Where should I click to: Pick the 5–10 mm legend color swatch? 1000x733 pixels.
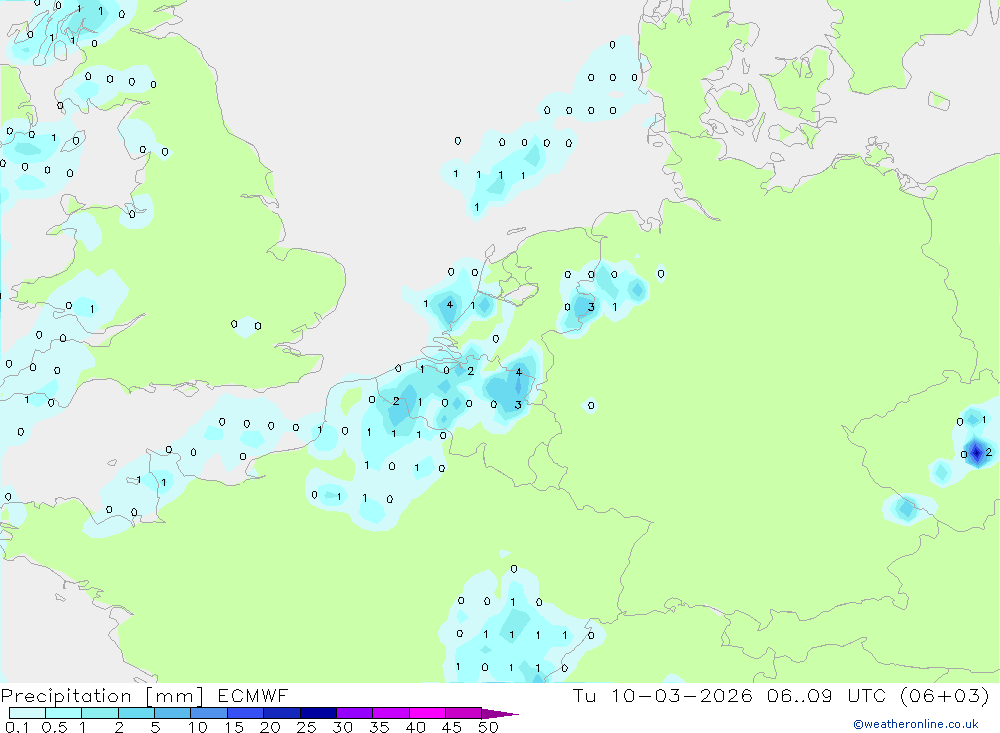tap(172, 713)
